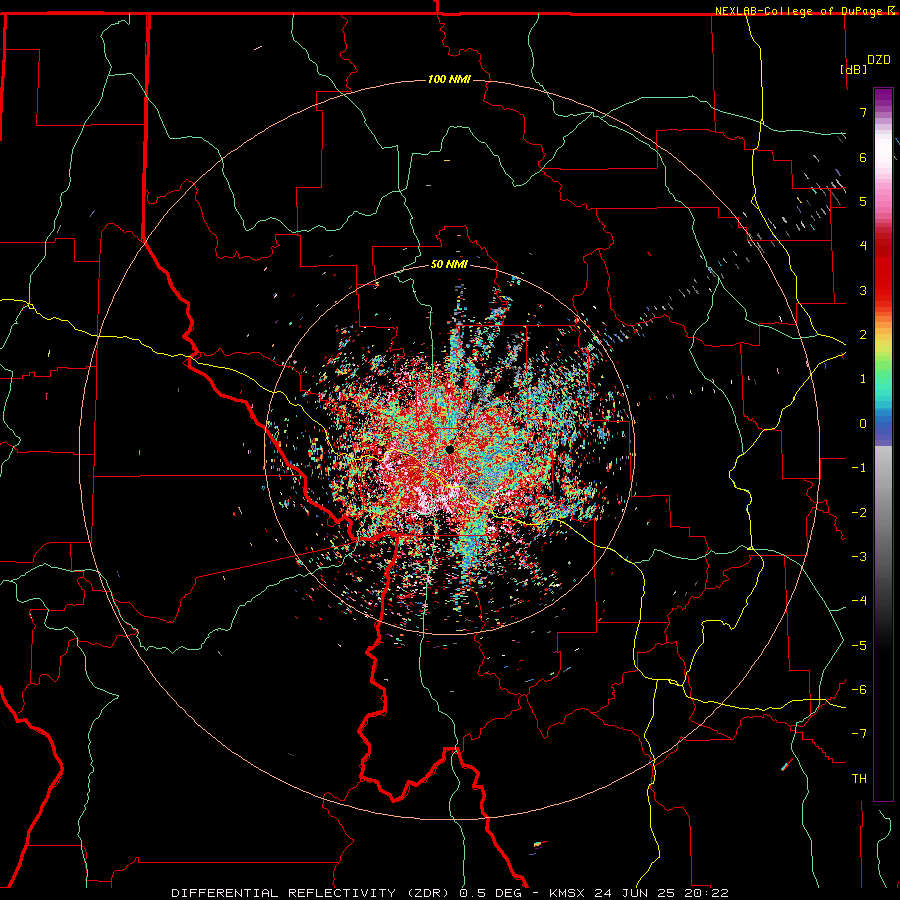Click the -2 value on color scale
900x900 pixels.
pos(859,513)
